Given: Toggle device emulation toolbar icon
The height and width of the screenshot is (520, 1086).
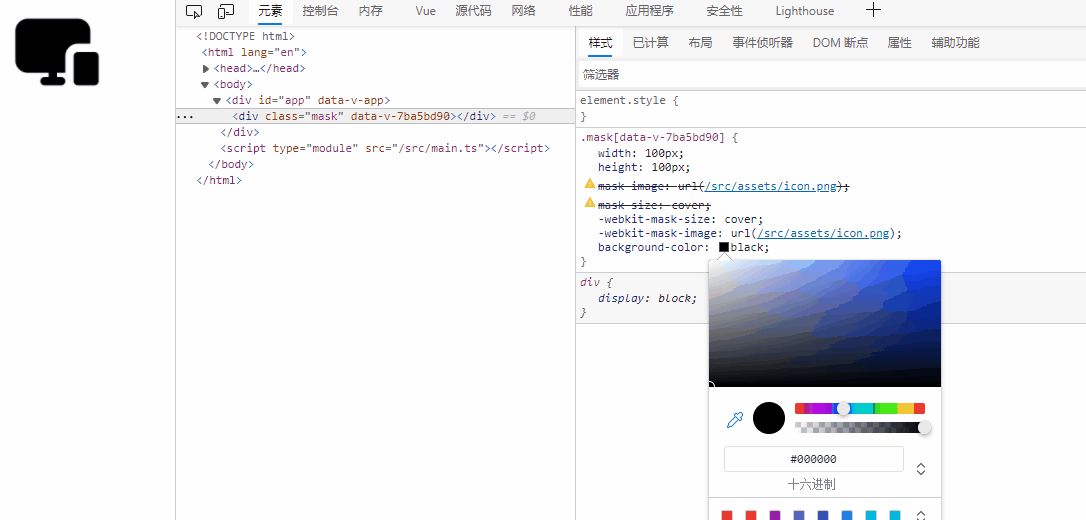Looking at the screenshot, I should pyautogui.click(x=226, y=11).
